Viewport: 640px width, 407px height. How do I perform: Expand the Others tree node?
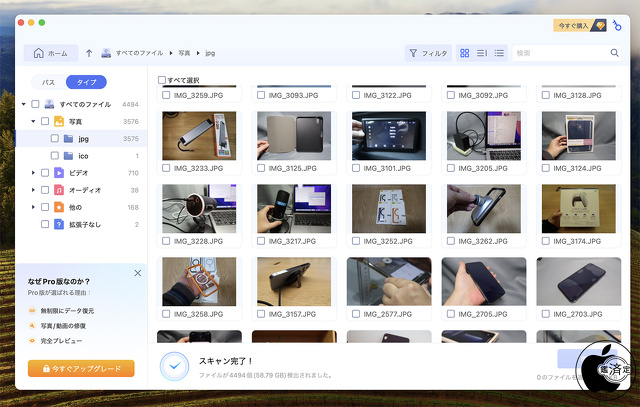[x=33, y=207]
